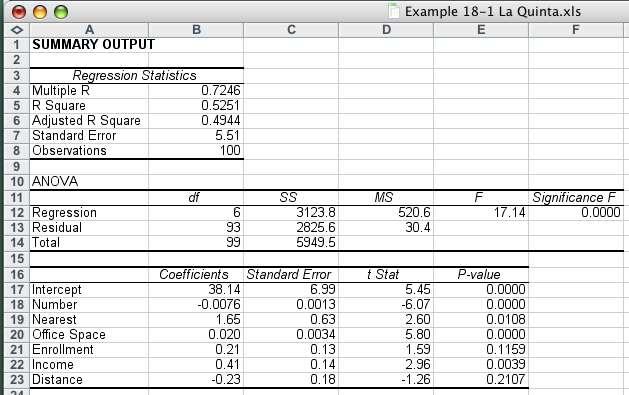
Task: Click the green zoom window button
Action: pyautogui.click(x=61, y=12)
